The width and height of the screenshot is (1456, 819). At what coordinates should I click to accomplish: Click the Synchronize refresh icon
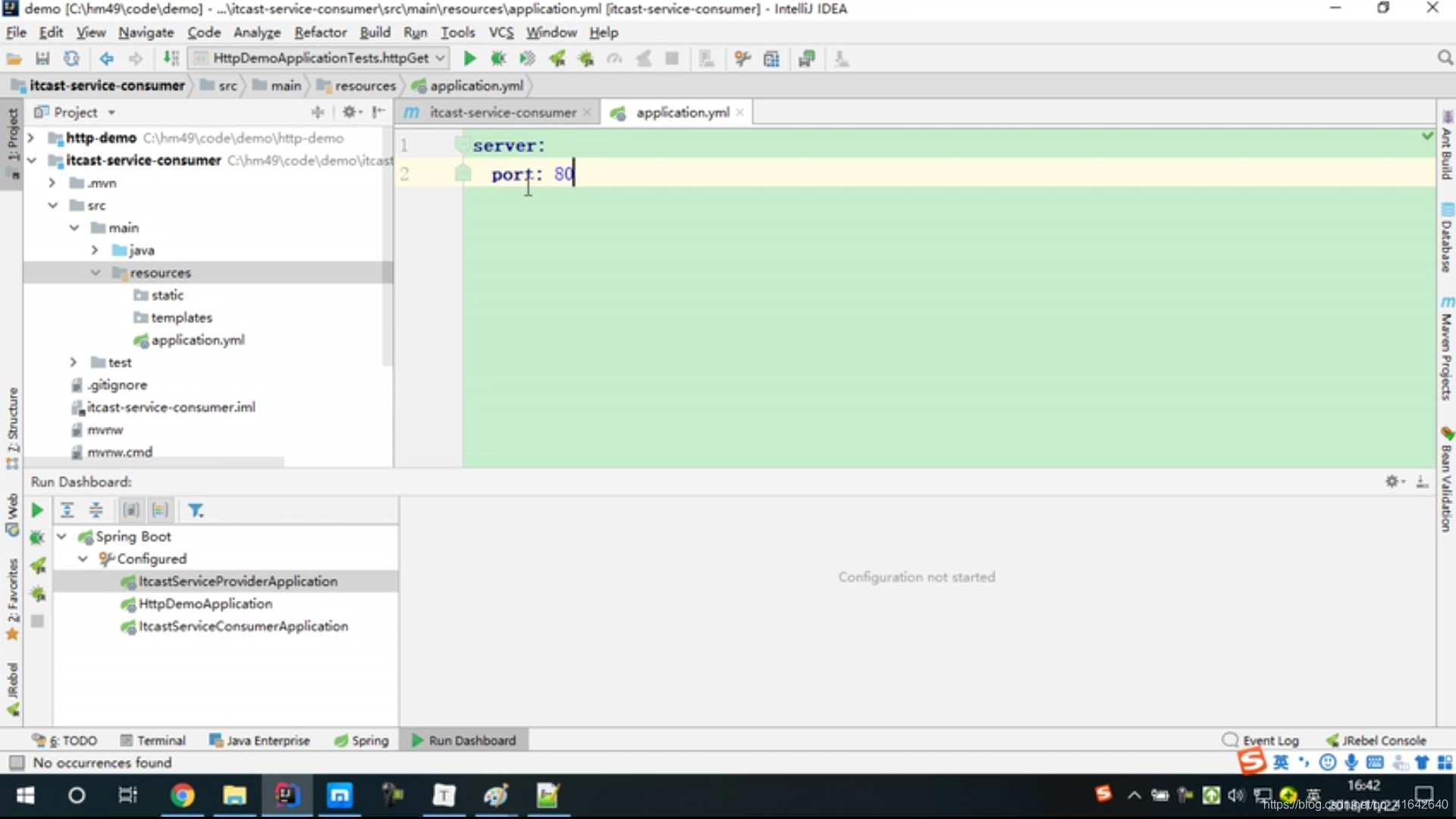click(71, 58)
